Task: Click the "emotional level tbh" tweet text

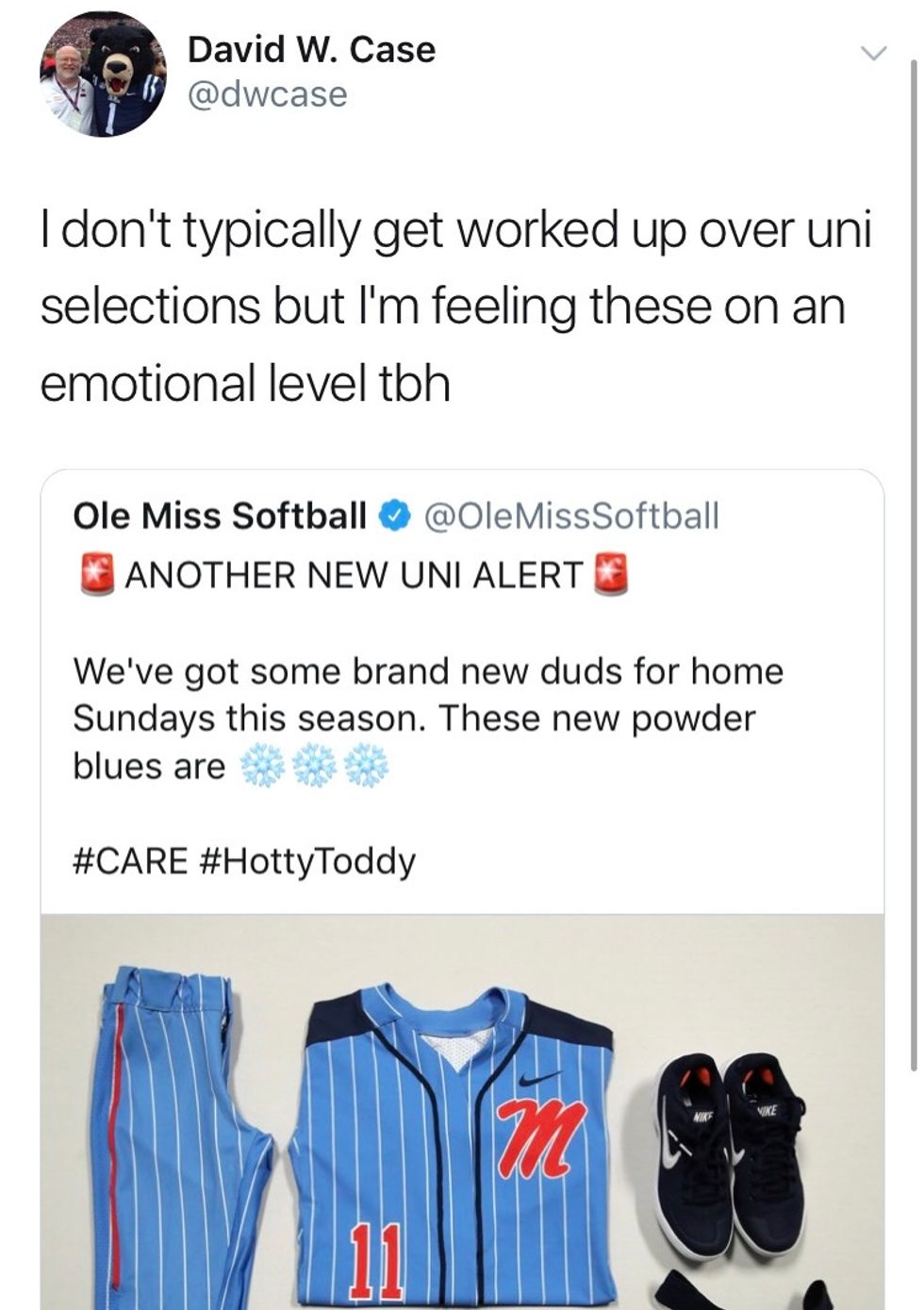Action: coord(245,384)
